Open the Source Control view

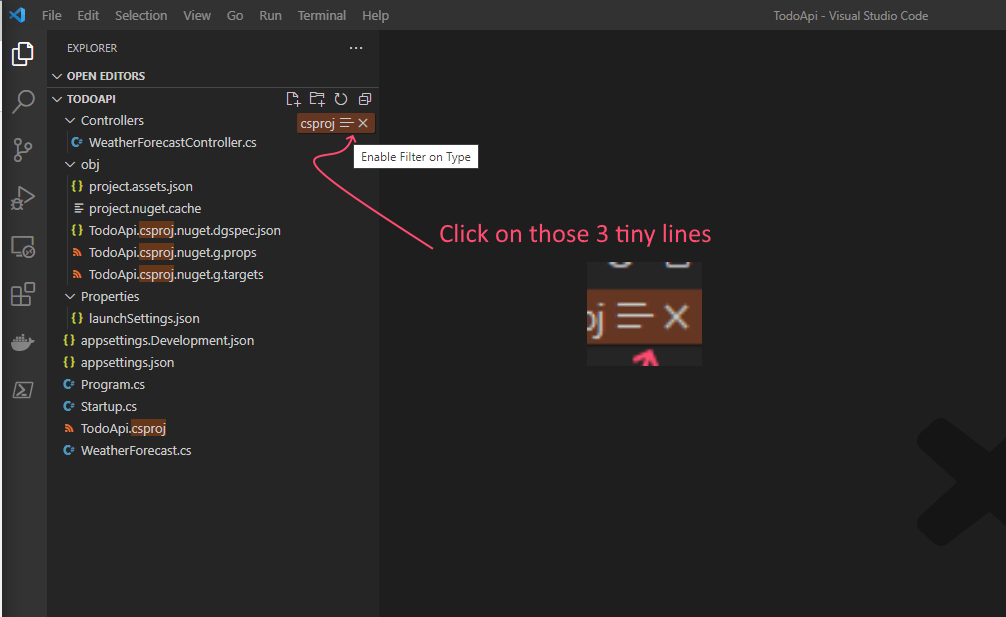[22, 149]
